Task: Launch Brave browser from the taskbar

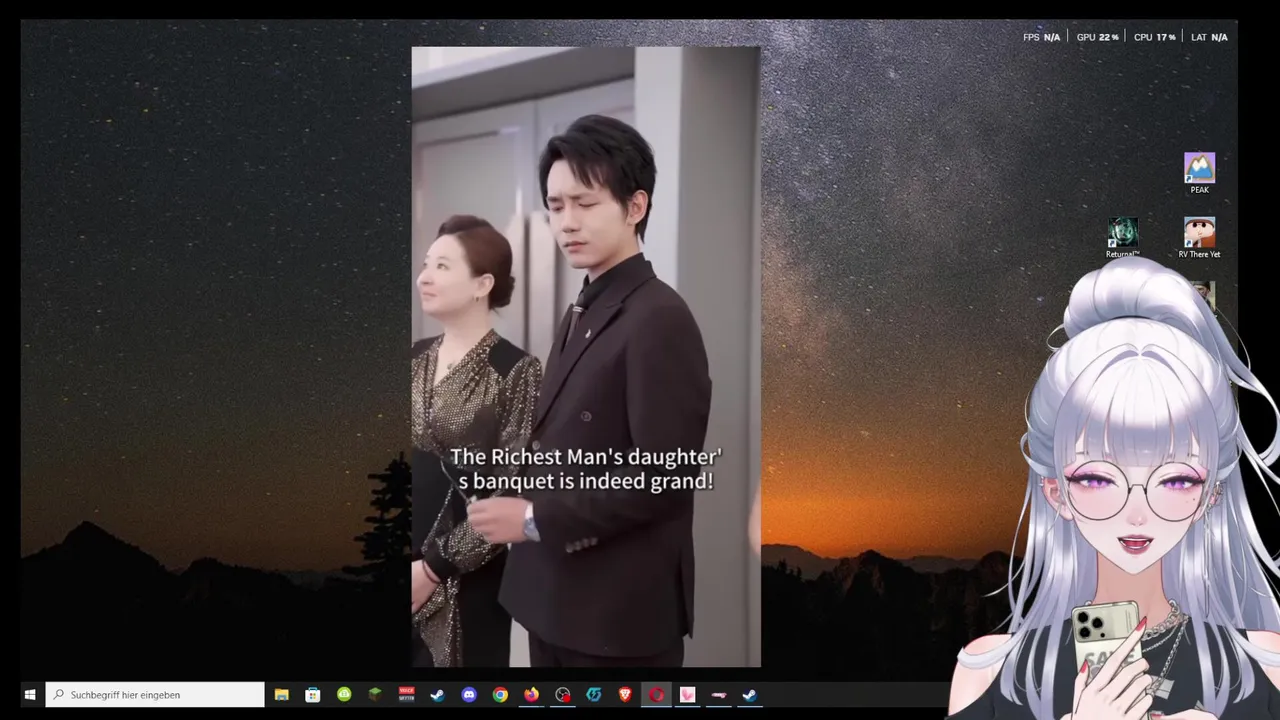Action: click(625, 695)
